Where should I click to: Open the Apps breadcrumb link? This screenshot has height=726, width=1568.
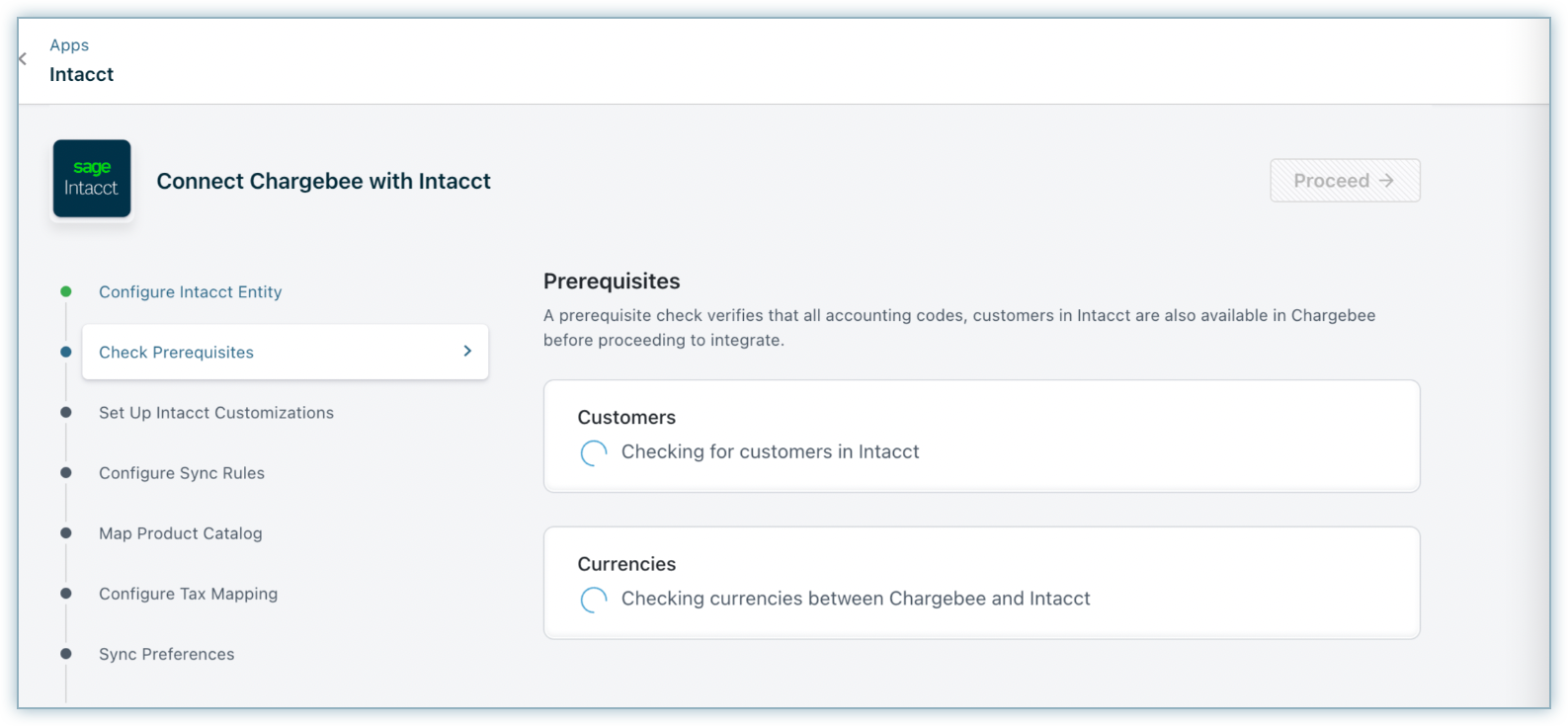69,45
